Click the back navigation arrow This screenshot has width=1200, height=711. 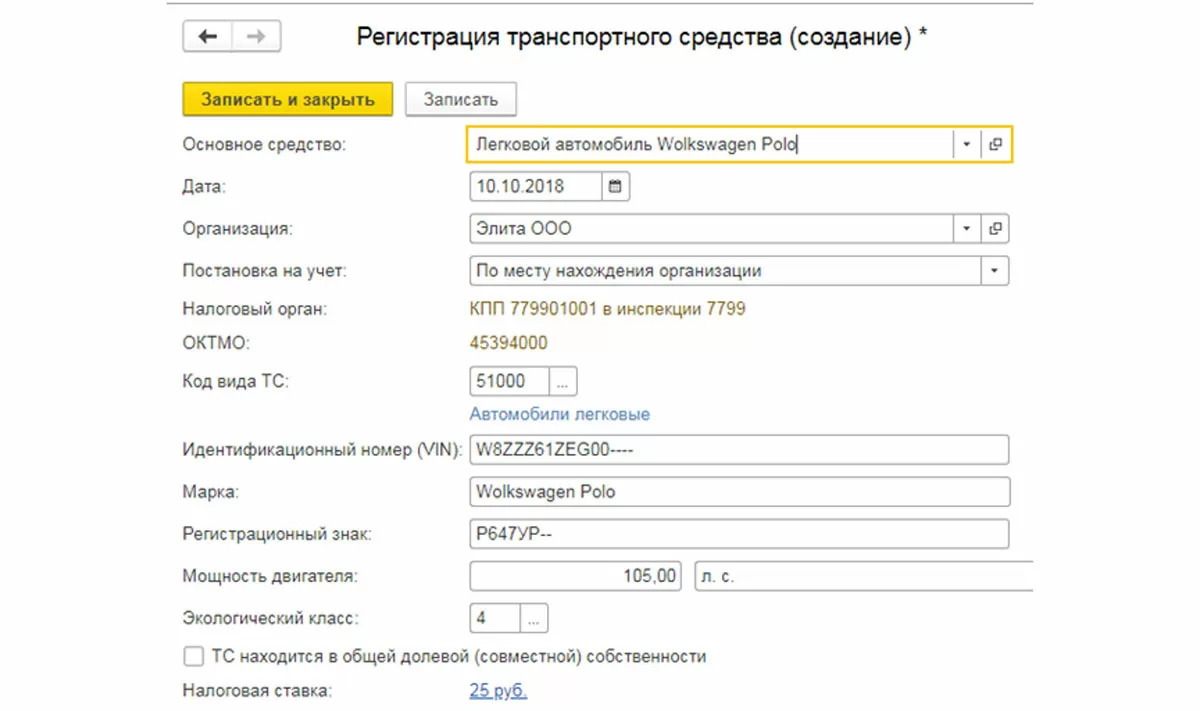207,37
